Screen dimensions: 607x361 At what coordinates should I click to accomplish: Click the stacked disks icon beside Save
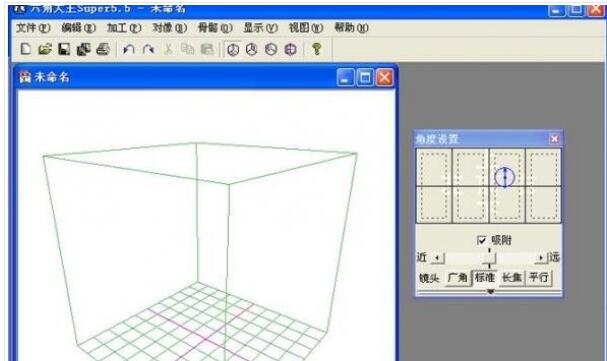84,49
